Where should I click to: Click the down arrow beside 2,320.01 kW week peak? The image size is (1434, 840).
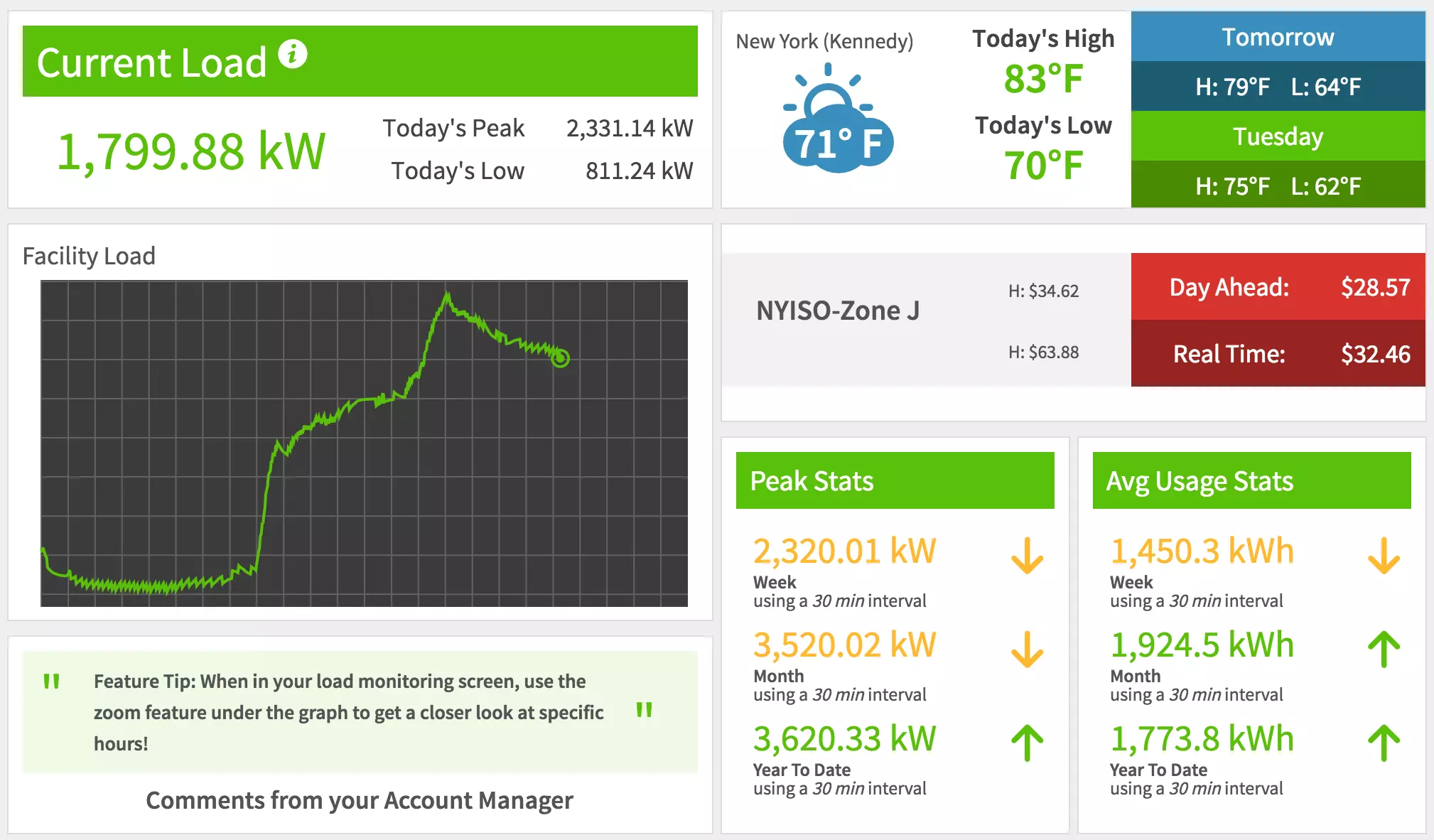pyautogui.click(x=1027, y=556)
